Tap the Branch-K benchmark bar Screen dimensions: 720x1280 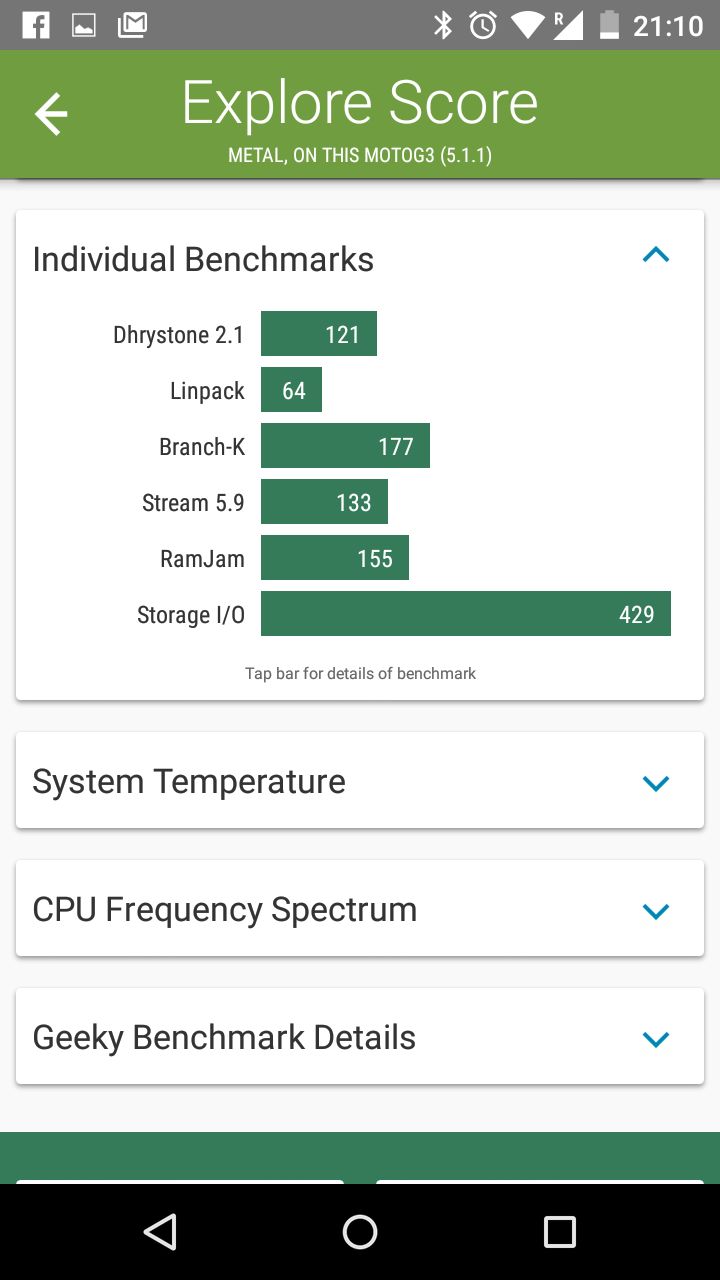pyautogui.click(x=345, y=446)
